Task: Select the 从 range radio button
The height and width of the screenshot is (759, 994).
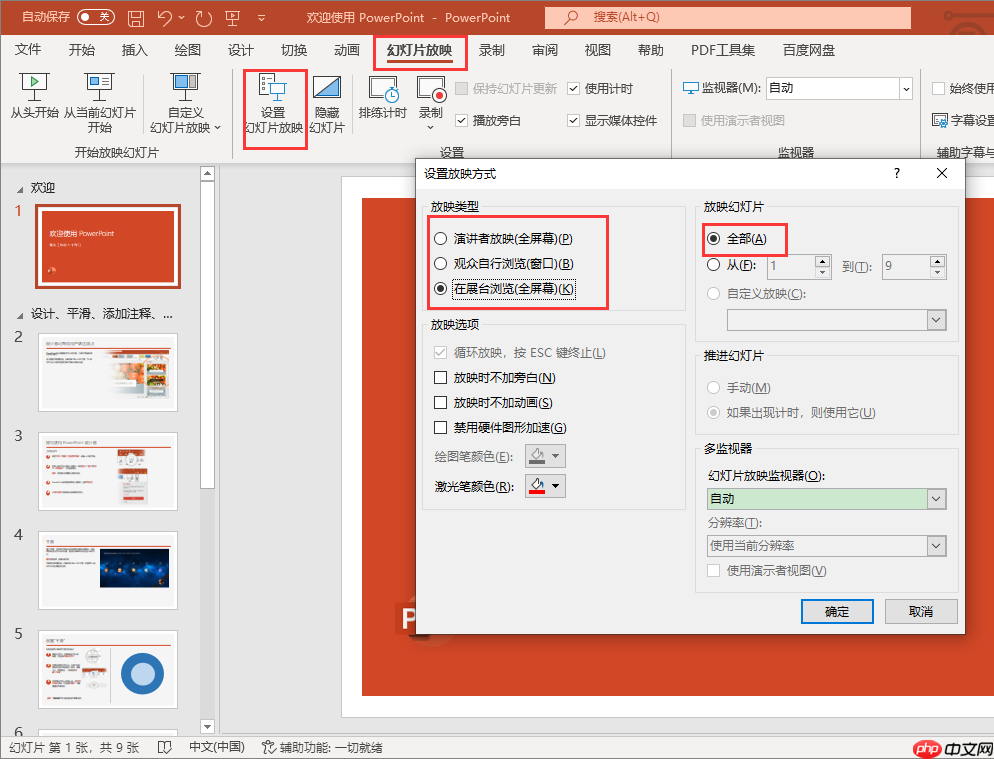Action: [x=714, y=265]
